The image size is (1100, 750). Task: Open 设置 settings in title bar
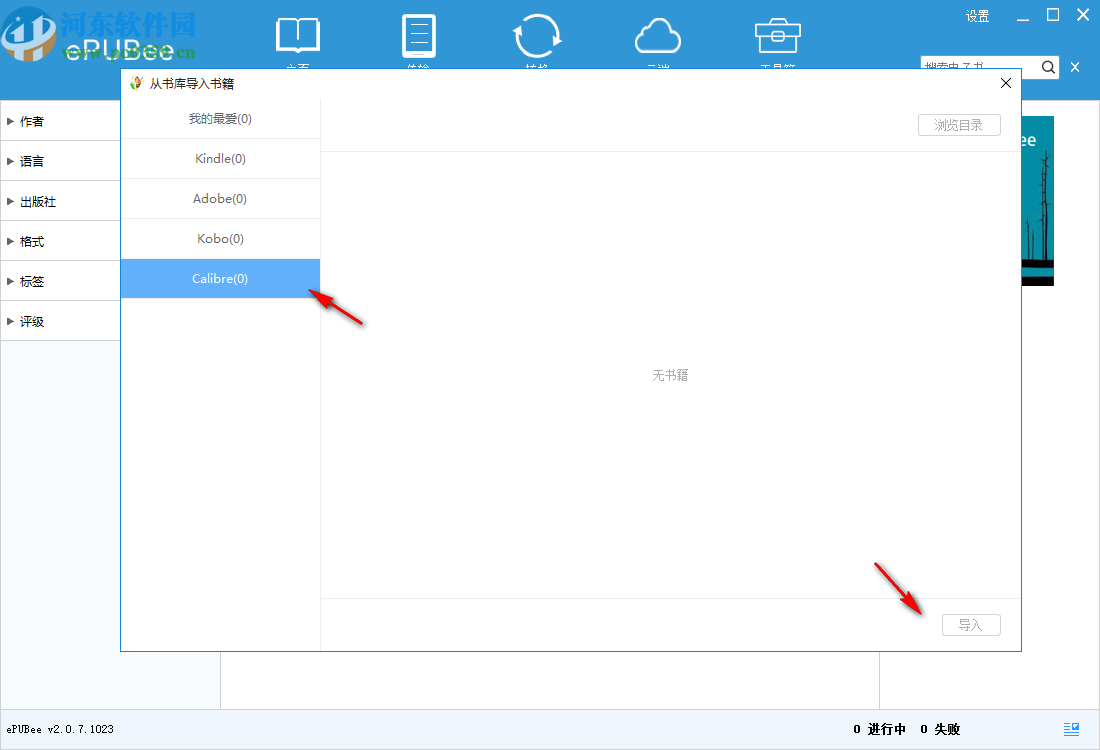(977, 16)
